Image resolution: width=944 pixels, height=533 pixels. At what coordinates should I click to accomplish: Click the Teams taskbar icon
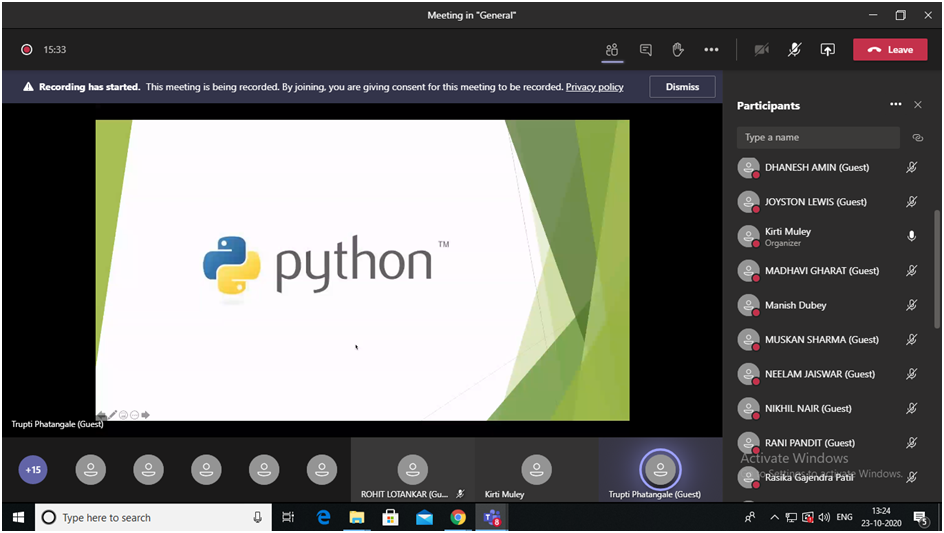(x=492, y=517)
